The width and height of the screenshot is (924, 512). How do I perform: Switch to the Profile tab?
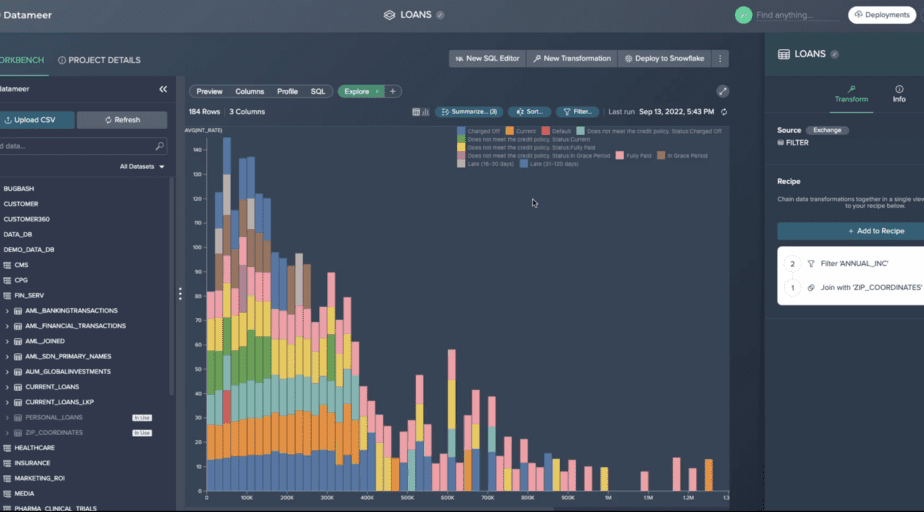[287, 91]
